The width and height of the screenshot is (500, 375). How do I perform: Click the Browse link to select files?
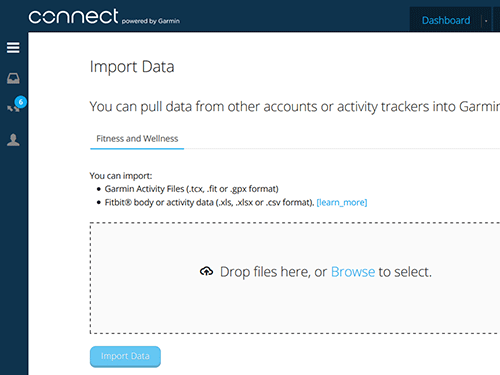point(353,272)
